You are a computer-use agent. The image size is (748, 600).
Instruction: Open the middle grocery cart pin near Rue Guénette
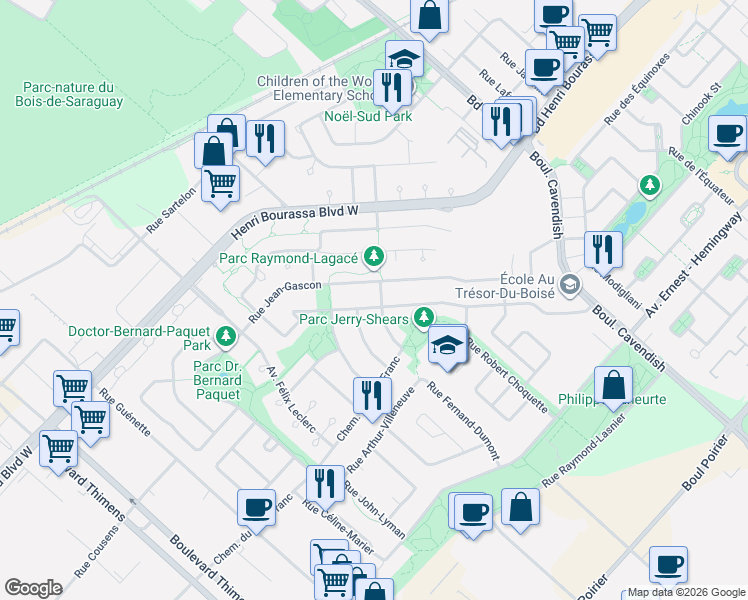[x=91, y=420]
